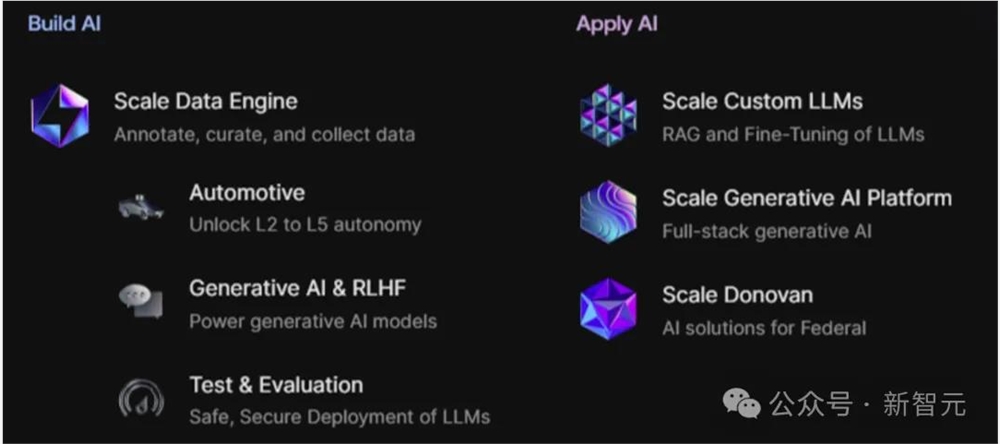Click the Test & Evaluation gauge icon
The width and height of the screenshot is (1000, 444).
click(x=141, y=399)
